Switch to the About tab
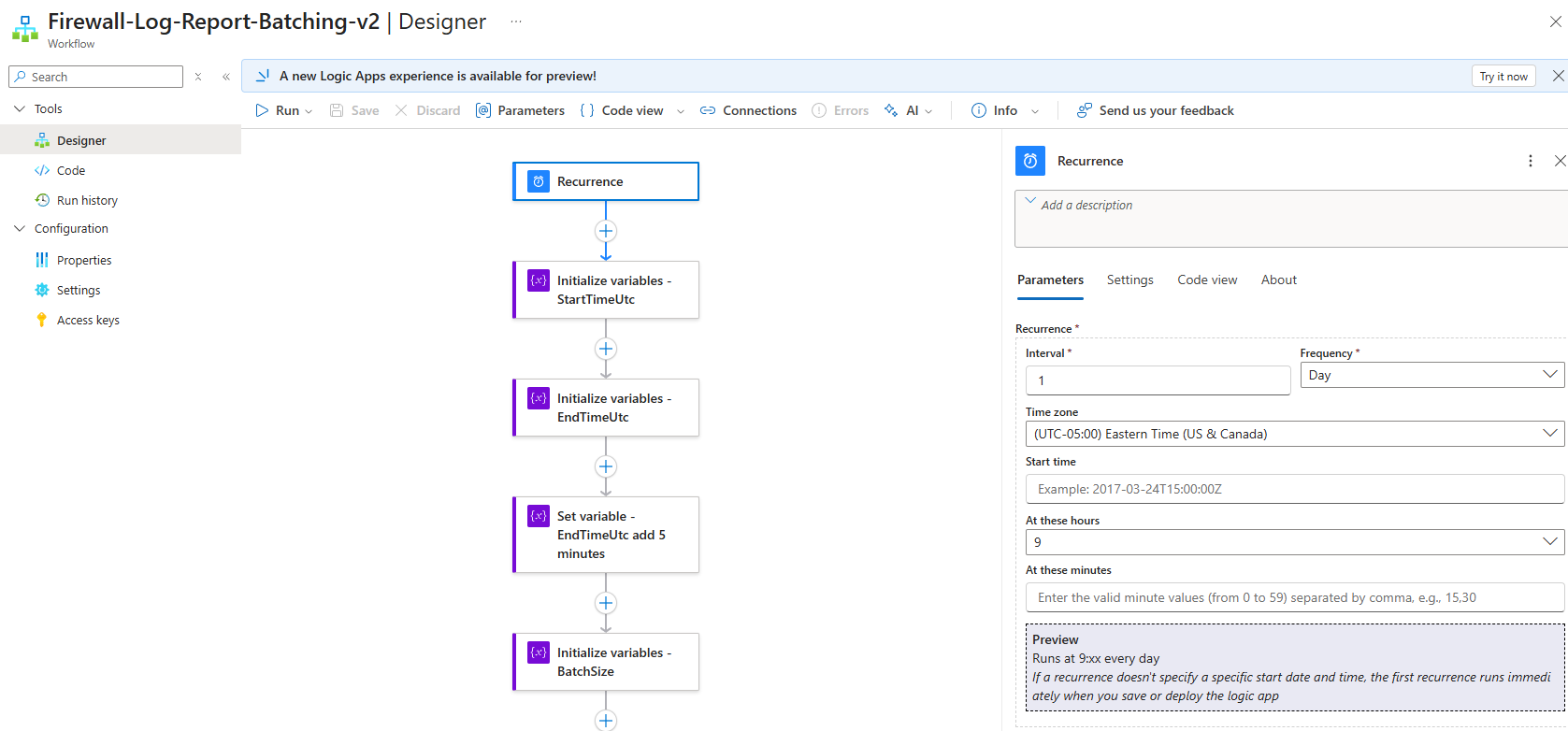1568x731 pixels. click(x=1278, y=279)
